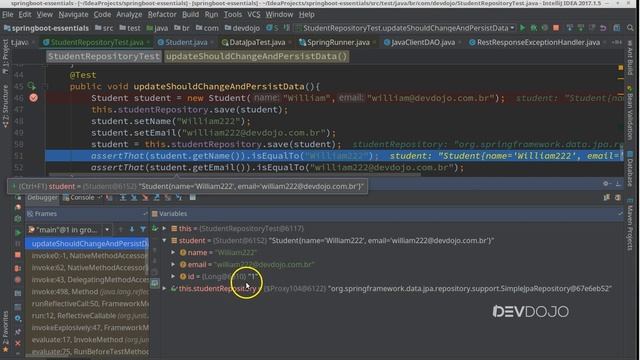Viewport: 640px width, 360px height.
Task: Toggle the Structure tool window stripe
Action: pos(5,107)
